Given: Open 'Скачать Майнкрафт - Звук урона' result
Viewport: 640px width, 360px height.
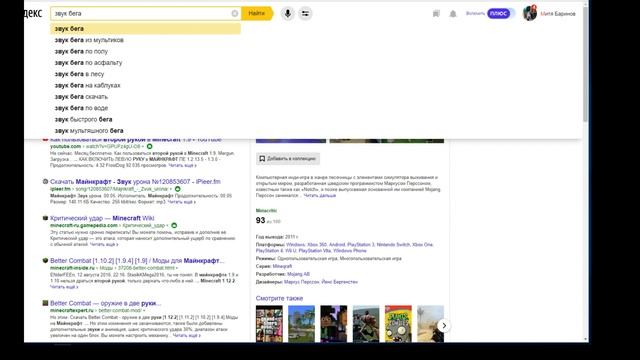Looking at the screenshot, I should click(135, 182).
